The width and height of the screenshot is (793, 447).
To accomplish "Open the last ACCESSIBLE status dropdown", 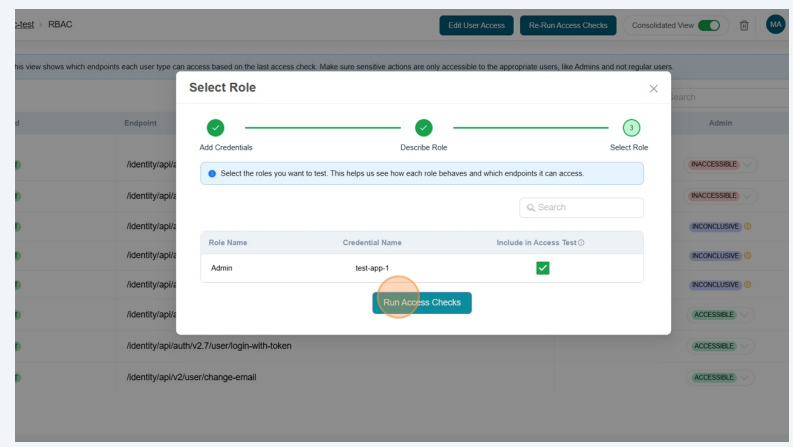I will tap(747, 377).
